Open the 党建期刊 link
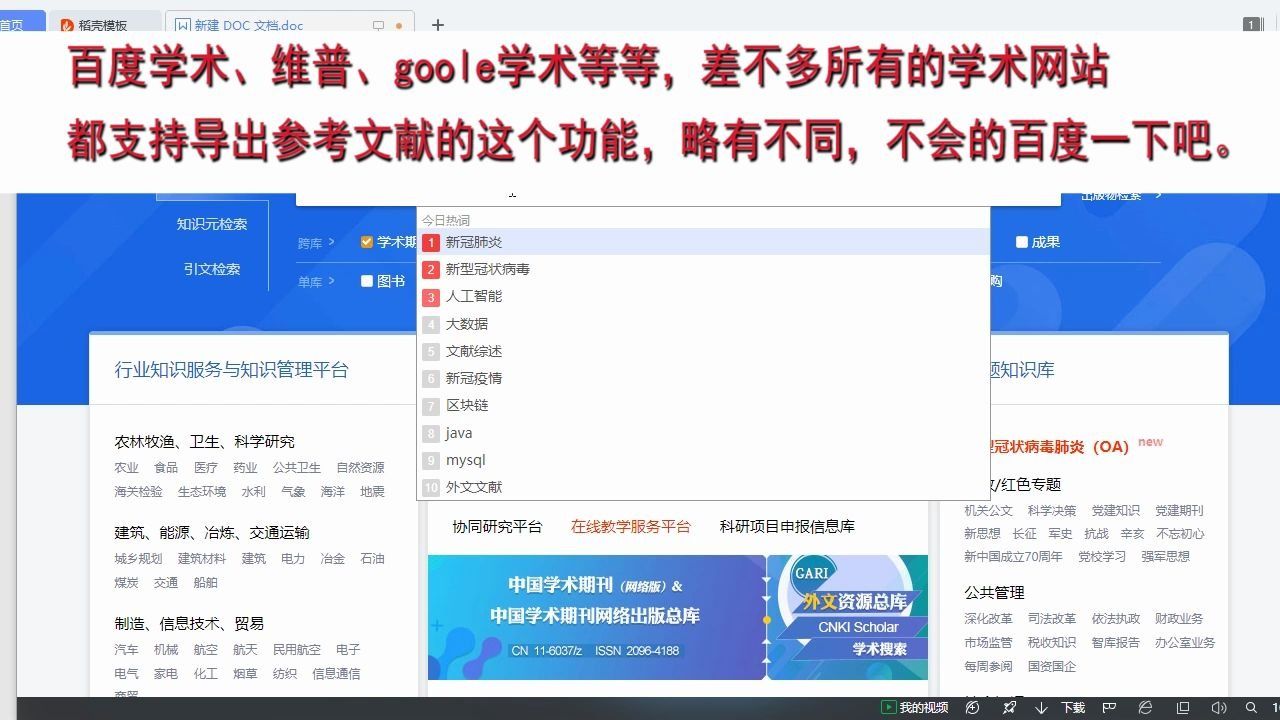The width and height of the screenshot is (1280, 720). pyautogui.click(x=1179, y=510)
